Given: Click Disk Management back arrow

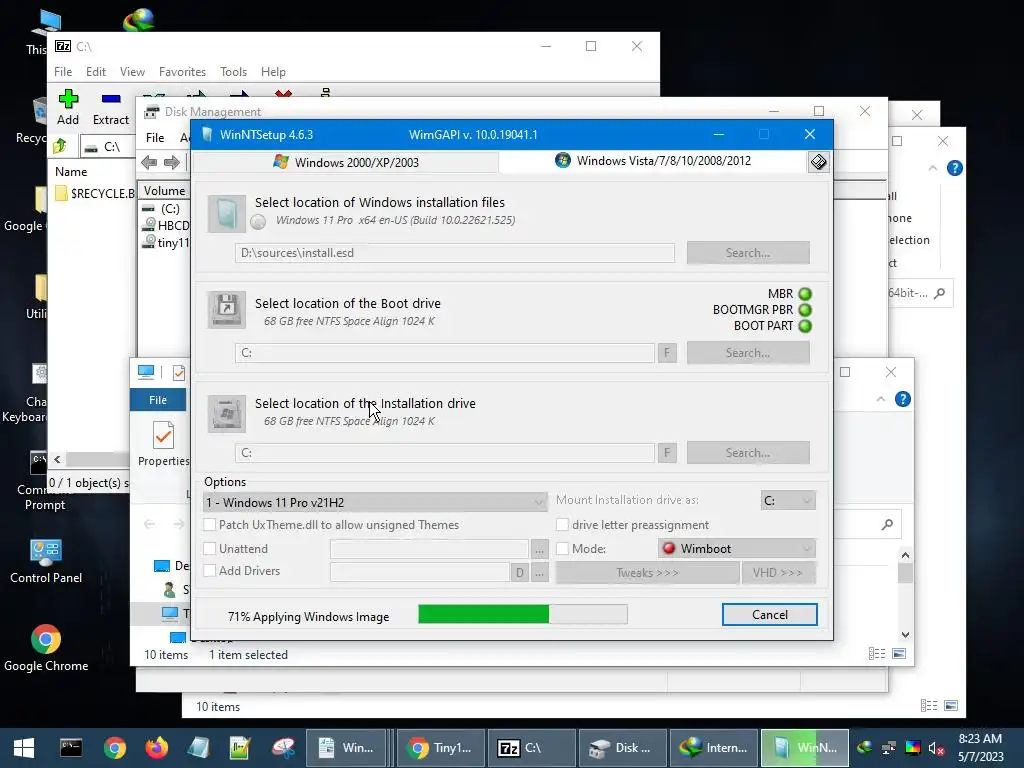Looking at the screenshot, I should 149,162.
